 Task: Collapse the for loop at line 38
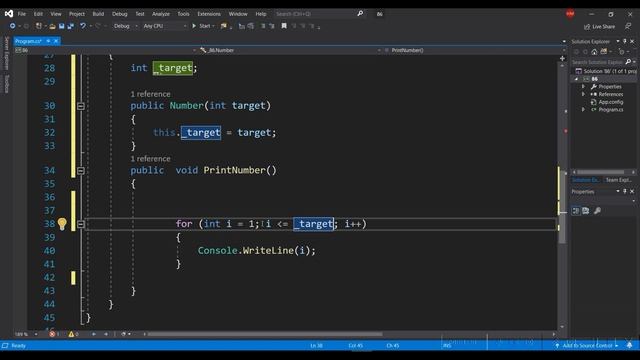(81, 224)
